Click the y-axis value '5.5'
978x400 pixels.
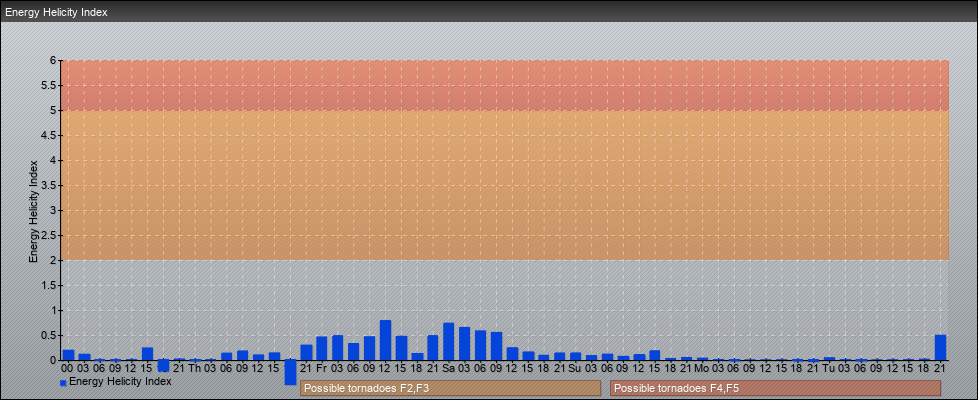point(50,85)
